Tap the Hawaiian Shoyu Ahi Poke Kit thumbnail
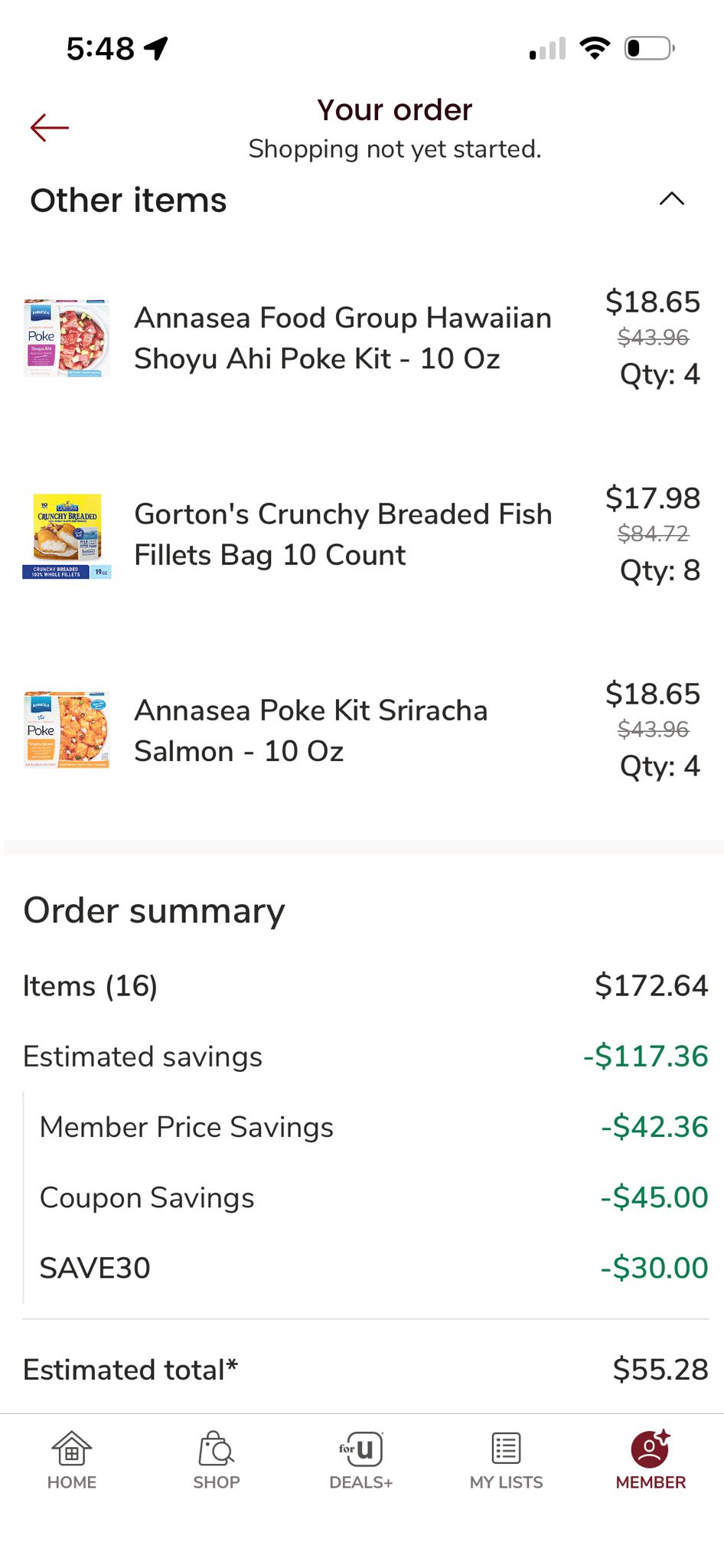The width and height of the screenshot is (724, 1568). click(67, 338)
